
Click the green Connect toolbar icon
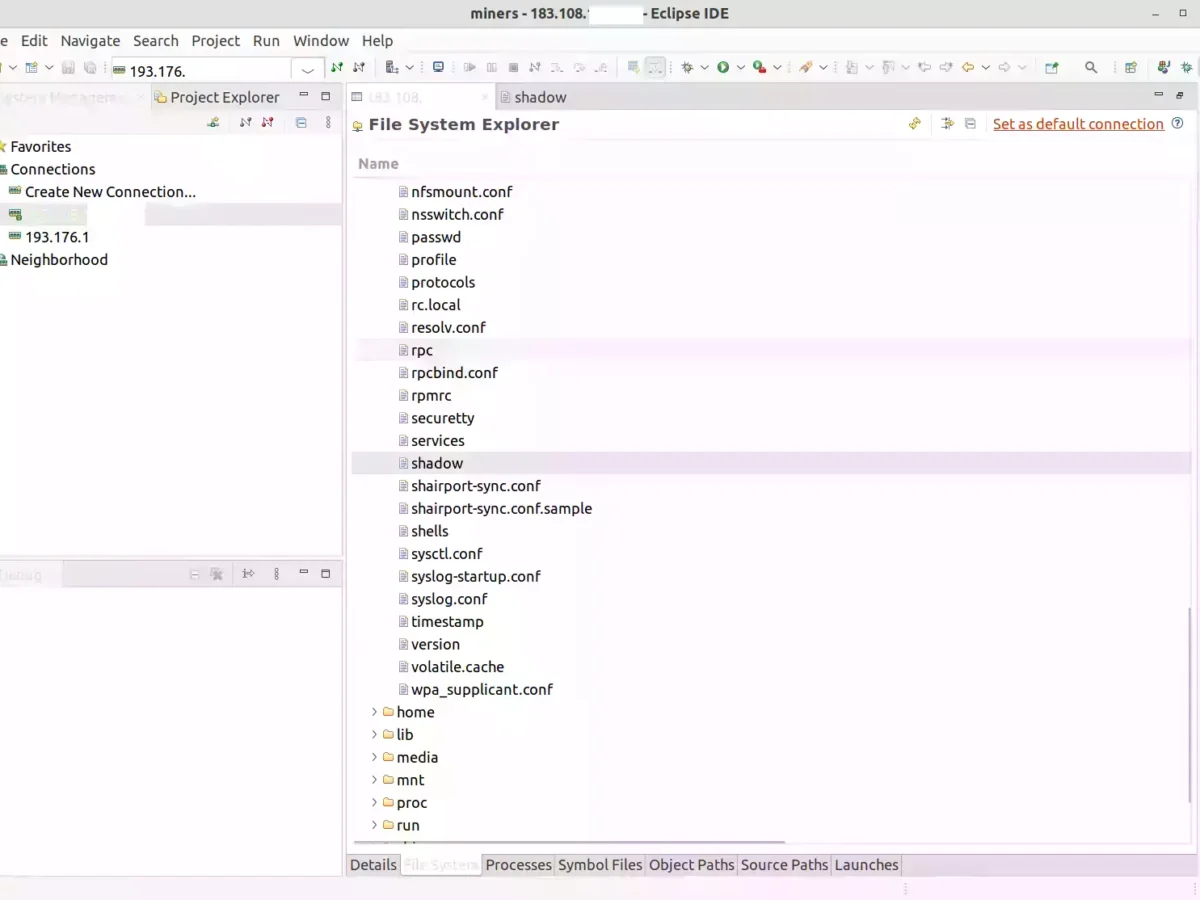337,68
